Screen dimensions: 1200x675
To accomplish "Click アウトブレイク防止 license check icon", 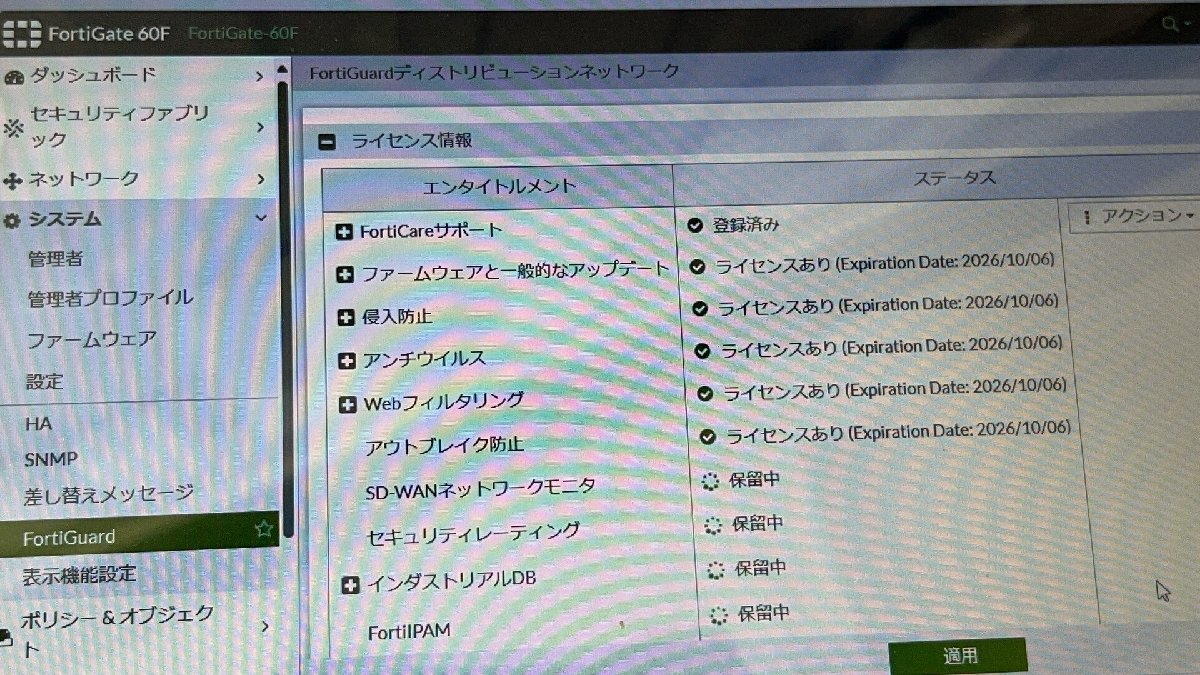I will [x=708, y=436].
